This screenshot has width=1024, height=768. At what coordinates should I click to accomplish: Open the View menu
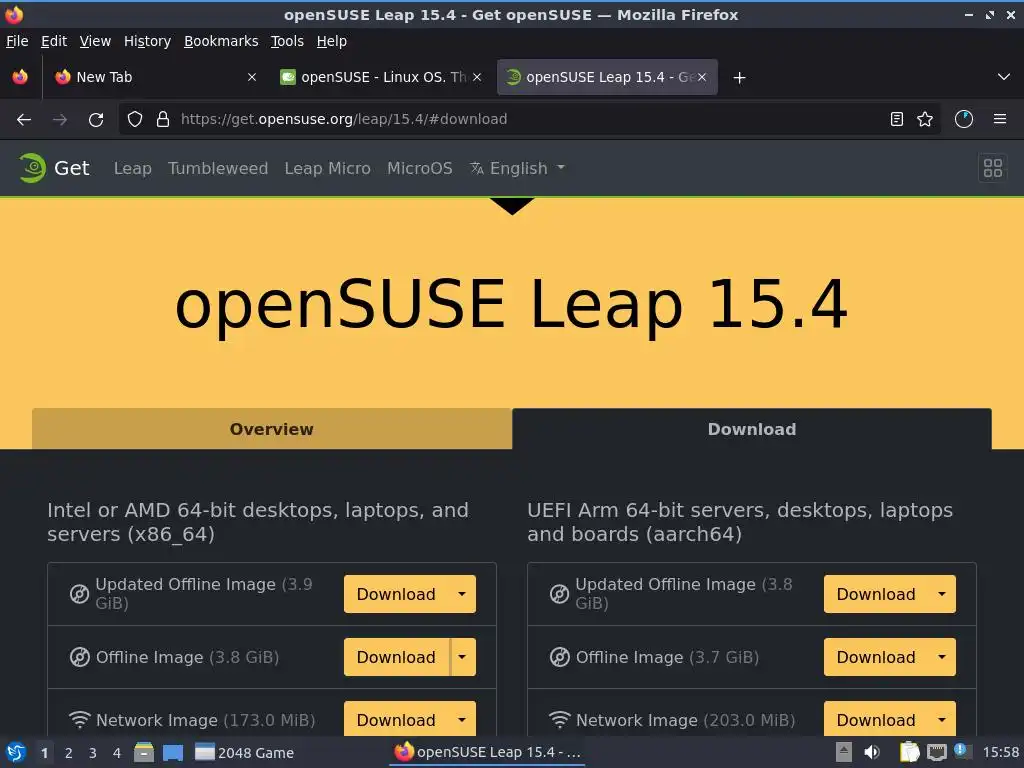(95, 41)
